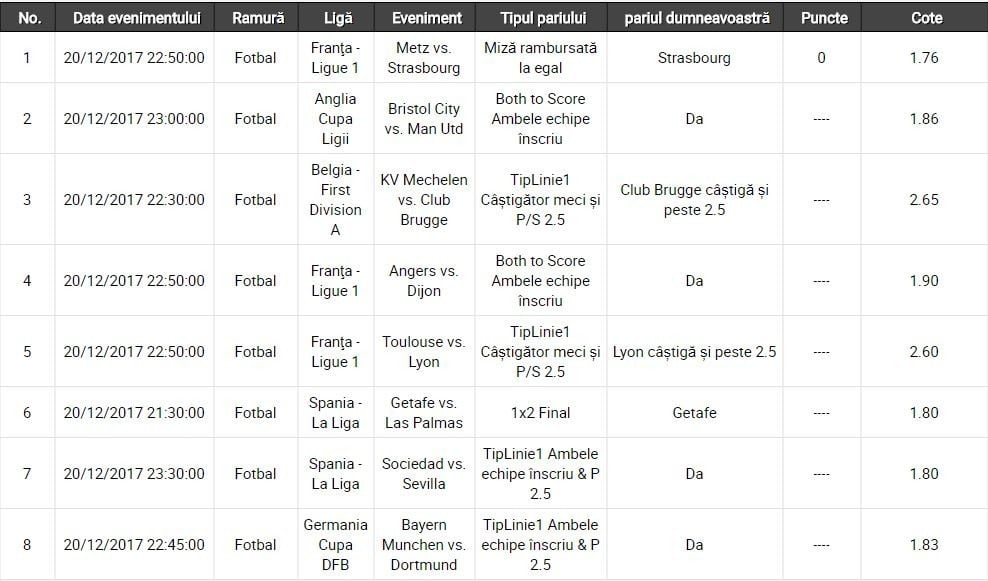Click the 'Lyon câștigă și peste 2.5' bet
988x581 pixels.
695,352
